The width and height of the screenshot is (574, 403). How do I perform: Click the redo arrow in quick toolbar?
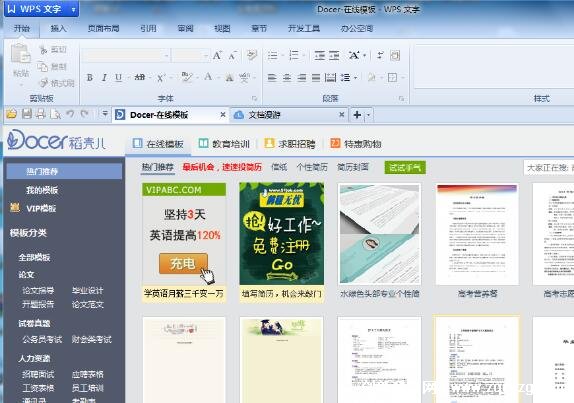[85, 114]
